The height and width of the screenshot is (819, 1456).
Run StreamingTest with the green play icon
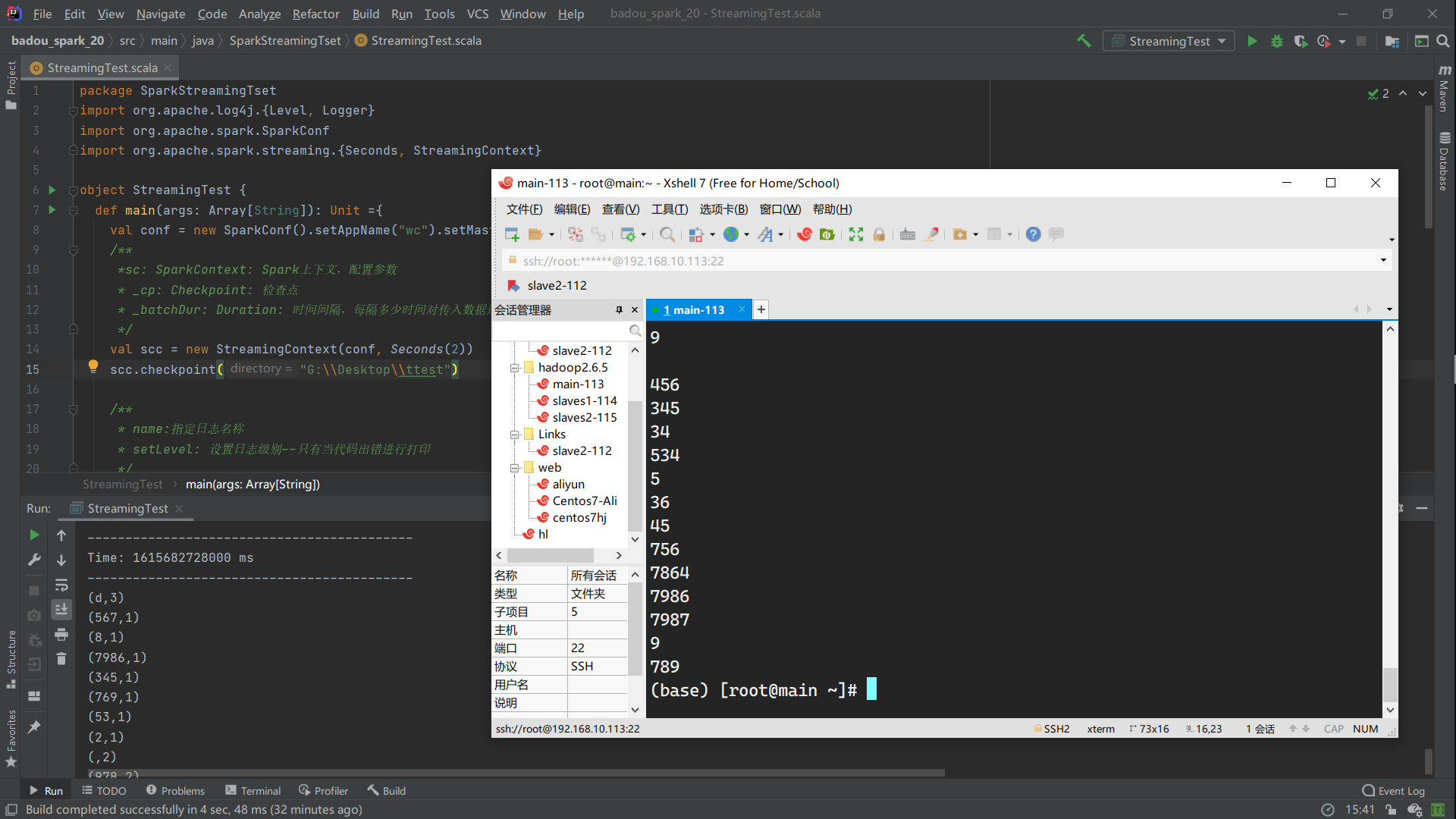coord(1252,41)
